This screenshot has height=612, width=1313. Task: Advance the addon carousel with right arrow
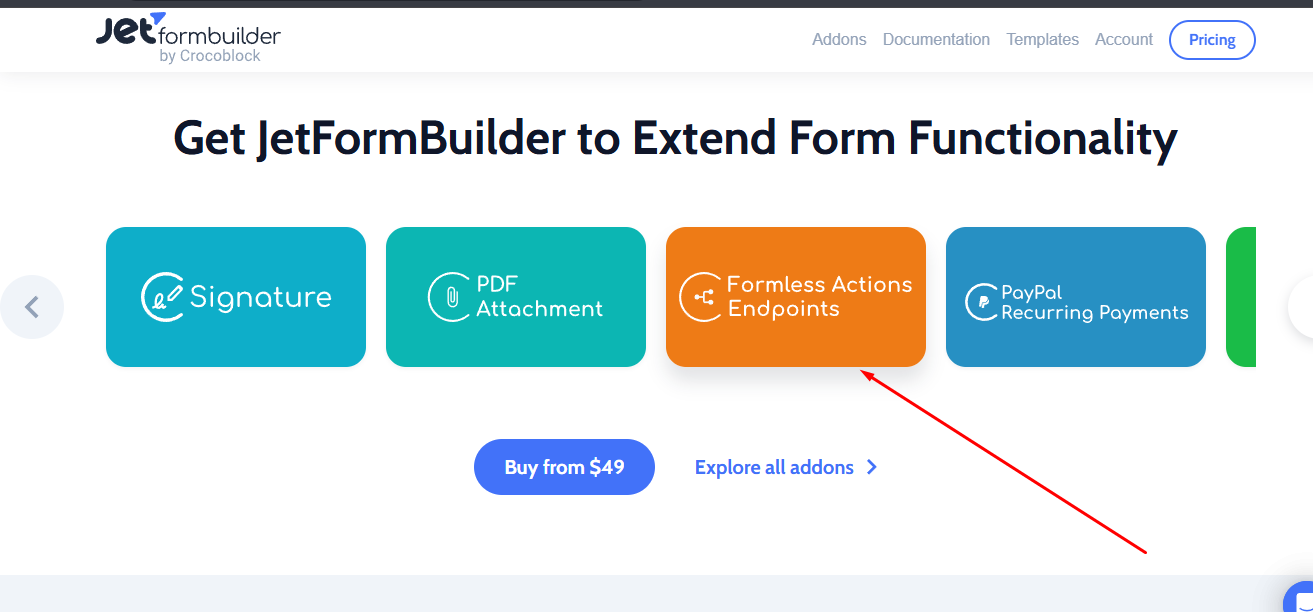coord(1301,307)
